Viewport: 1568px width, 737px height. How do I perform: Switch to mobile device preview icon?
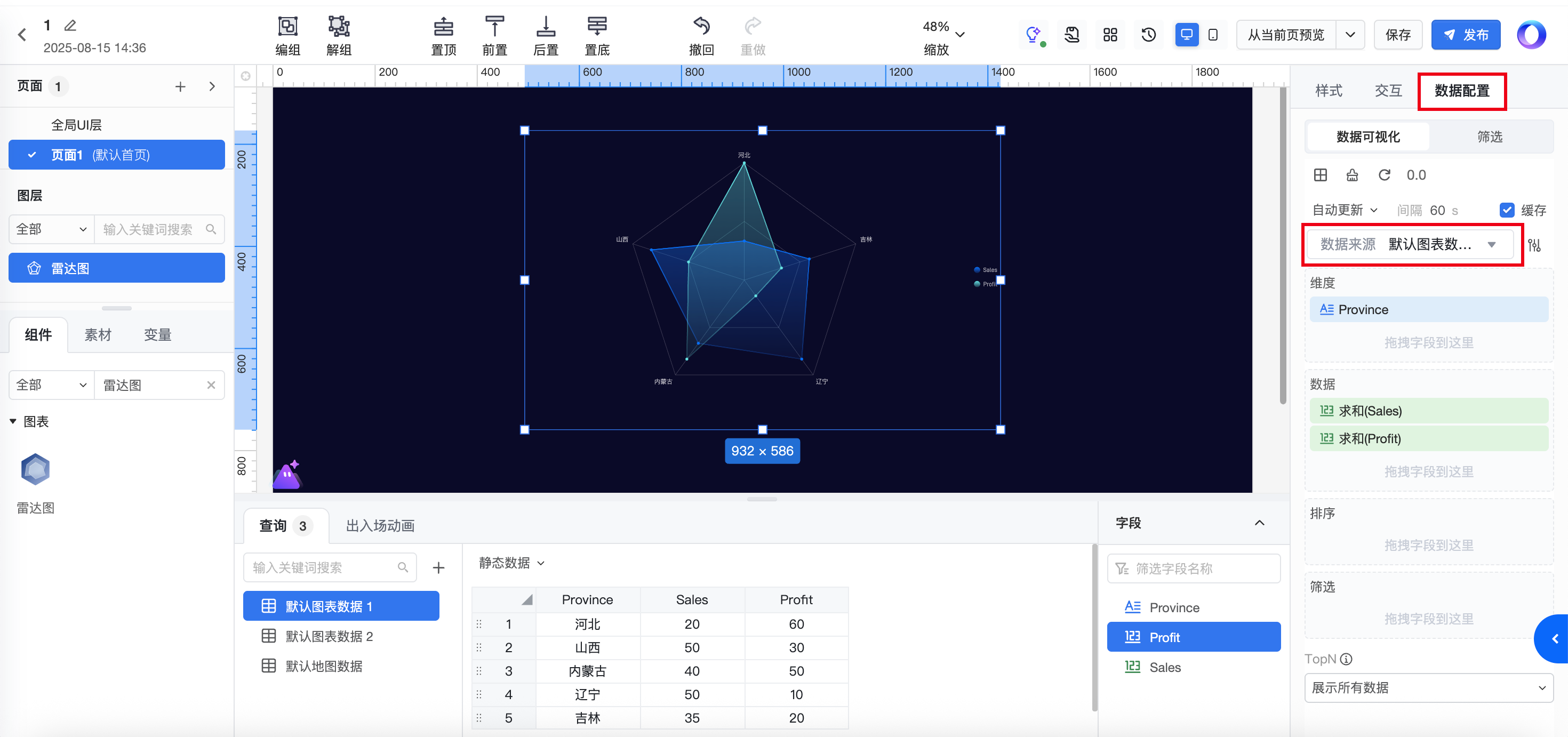pyautogui.click(x=1212, y=35)
